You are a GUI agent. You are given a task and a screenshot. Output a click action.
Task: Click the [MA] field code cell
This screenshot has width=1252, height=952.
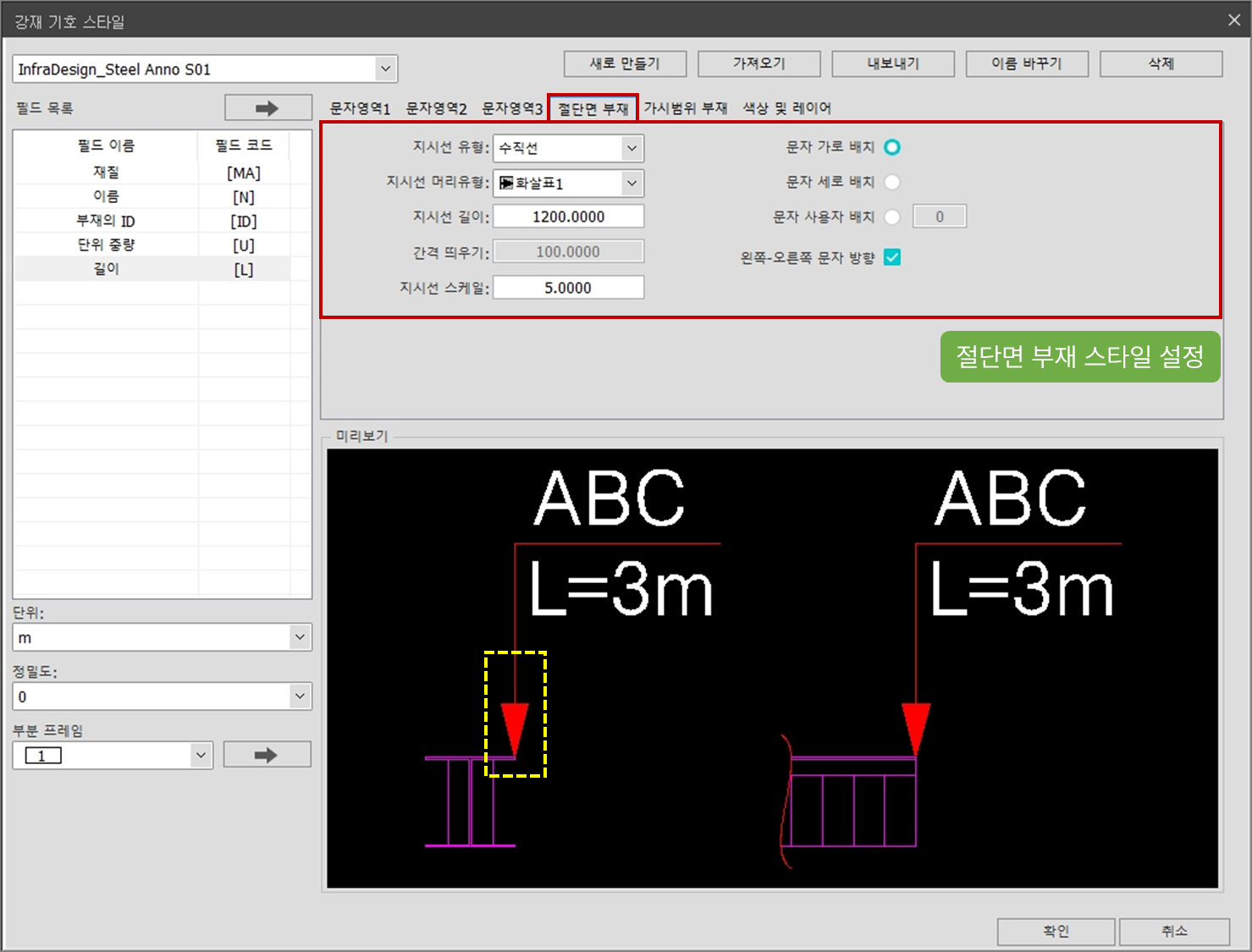tap(244, 173)
